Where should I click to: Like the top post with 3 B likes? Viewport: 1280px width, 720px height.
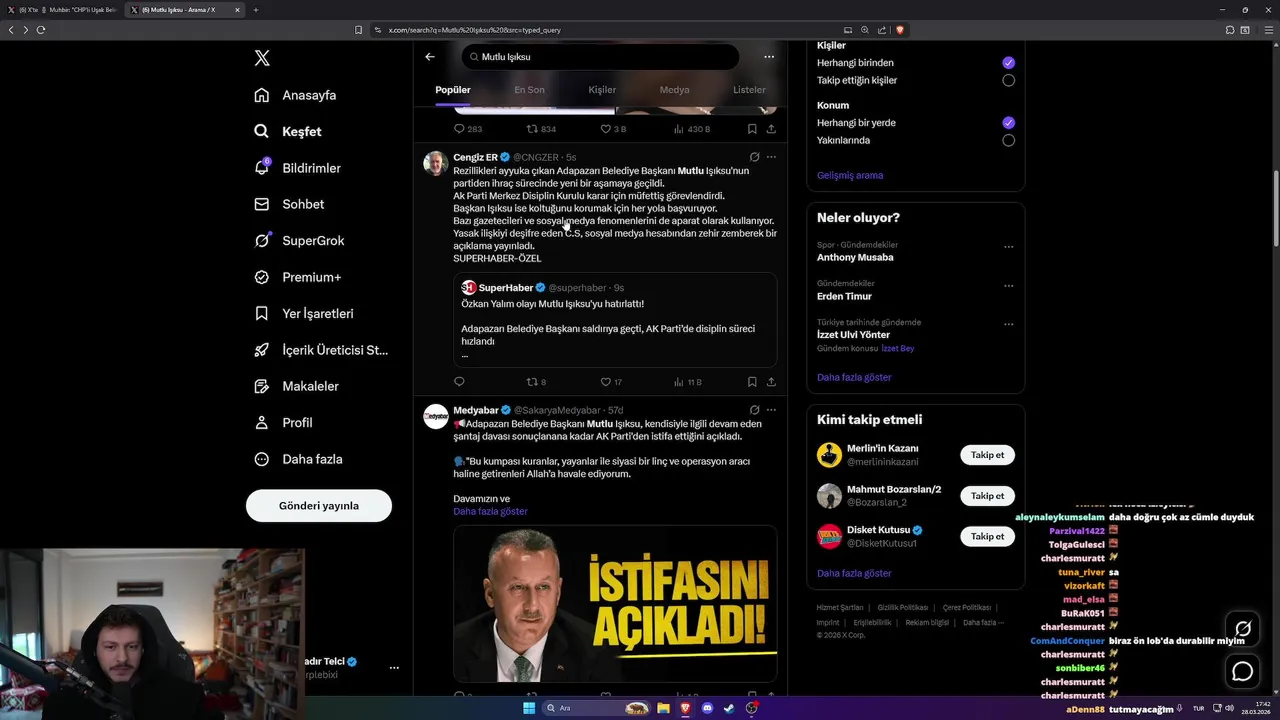pos(613,129)
